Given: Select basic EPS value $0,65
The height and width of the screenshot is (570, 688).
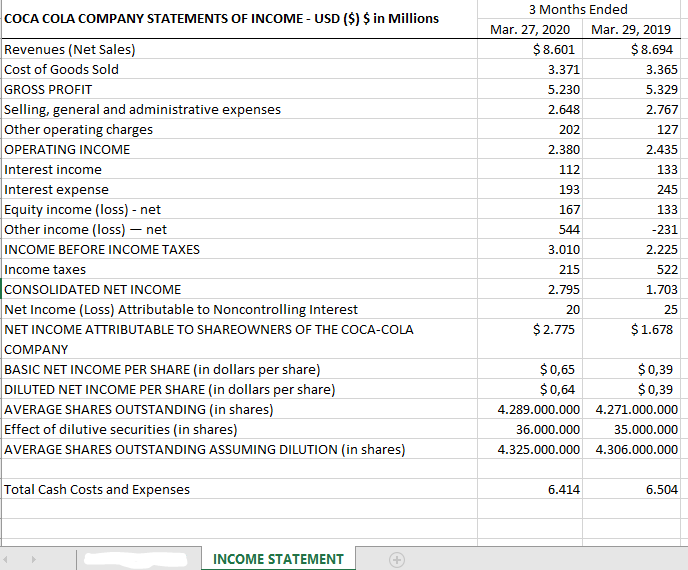Looking at the screenshot, I should pos(557,370).
